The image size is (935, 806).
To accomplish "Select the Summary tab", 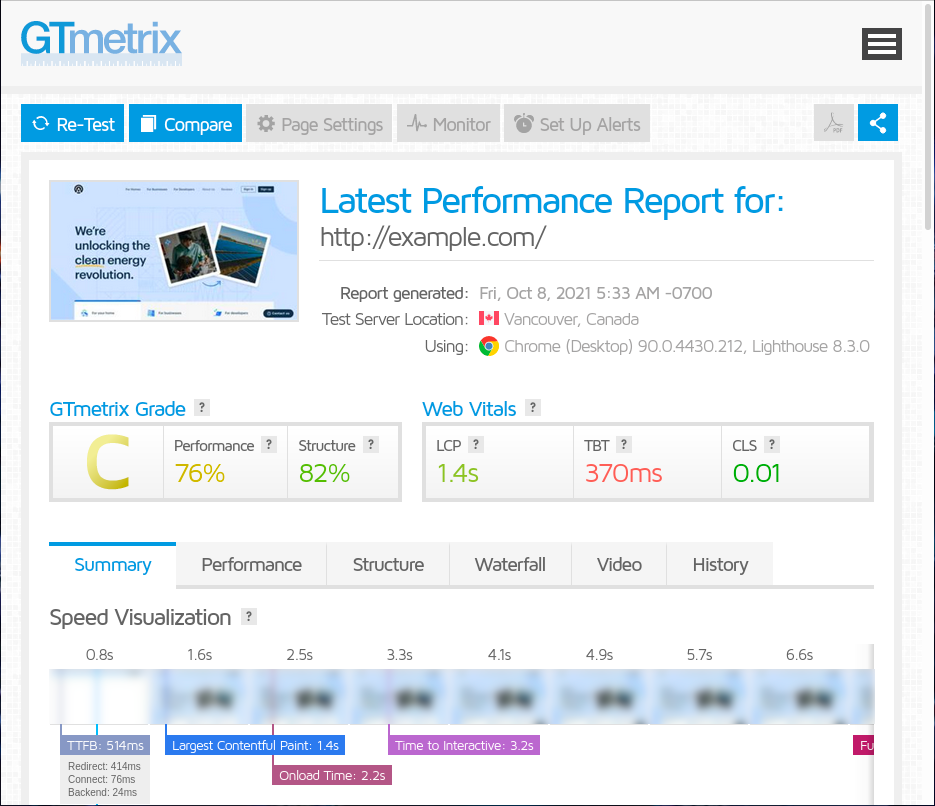I will [113, 565].
